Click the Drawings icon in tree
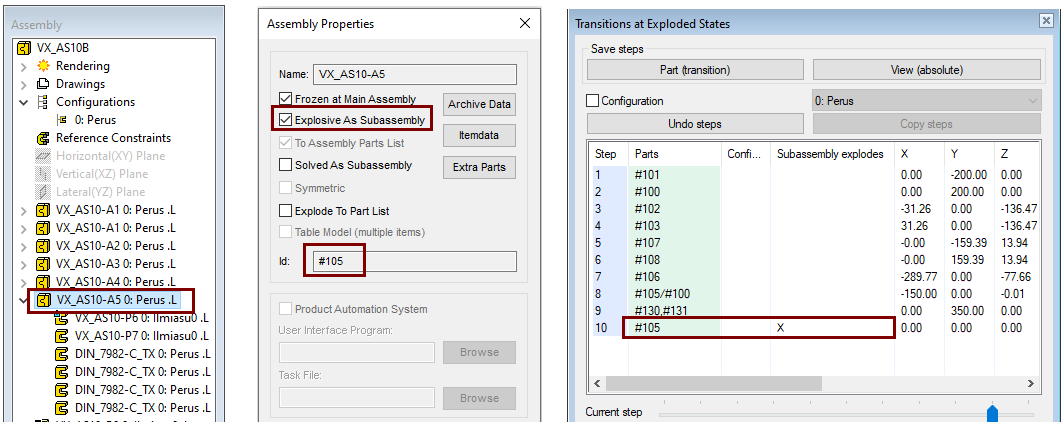The width and height of the screenshot is (1063, 422). (43, 84)
